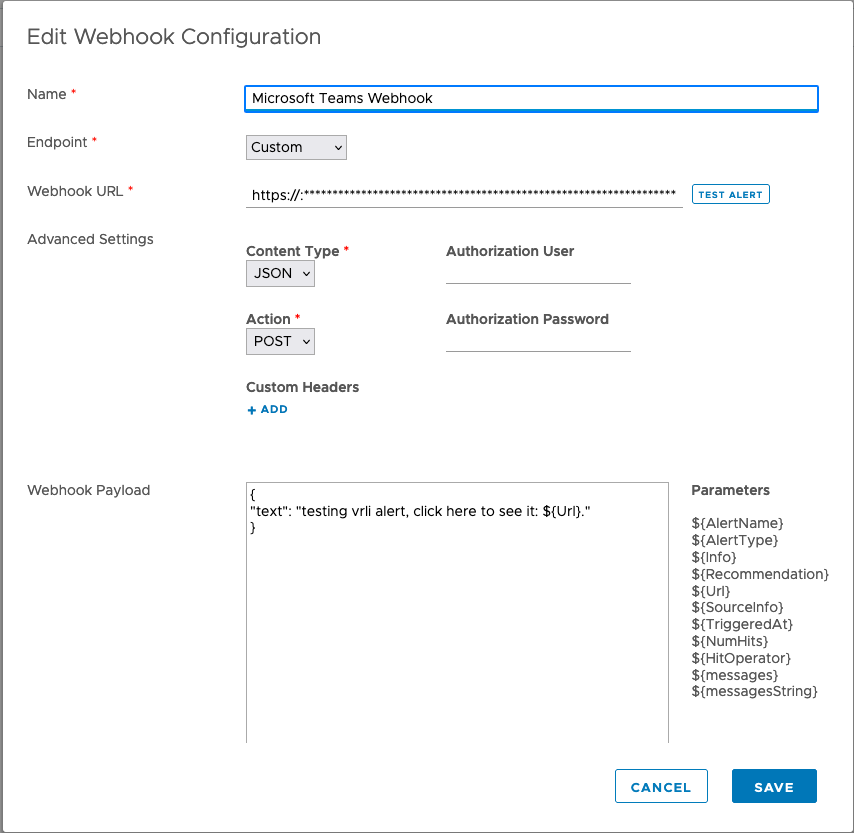Open the Content Type JSON dropdown

280,273
